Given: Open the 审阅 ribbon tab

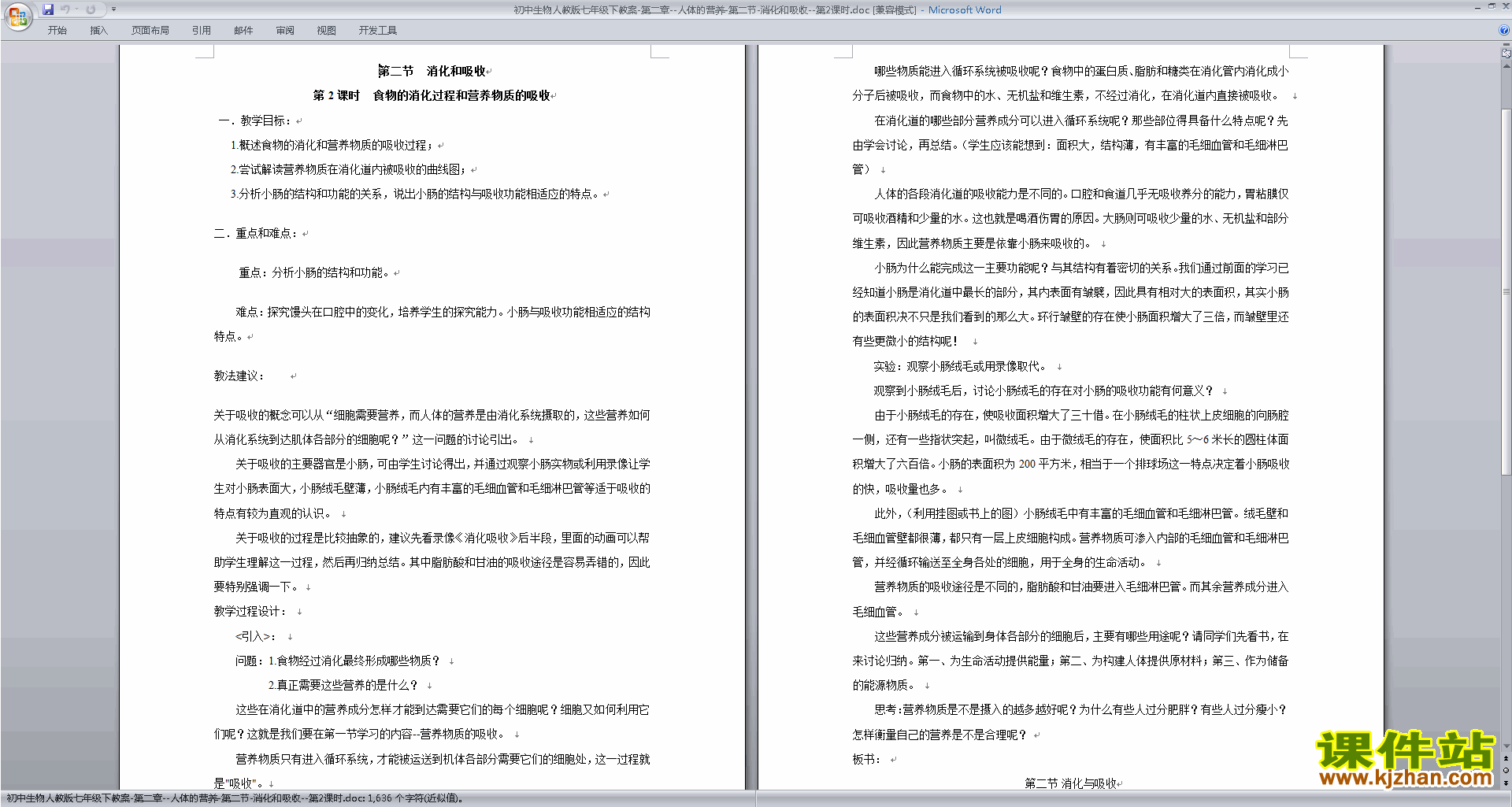Looking at the screenshot, I should tap(285, 31).
